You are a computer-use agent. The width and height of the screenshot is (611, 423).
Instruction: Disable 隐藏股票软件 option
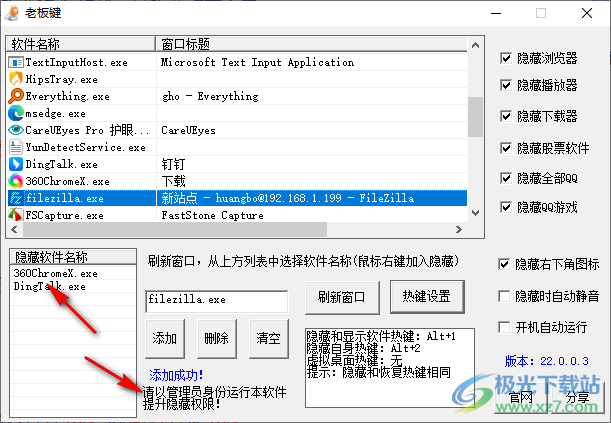[505, 148]
